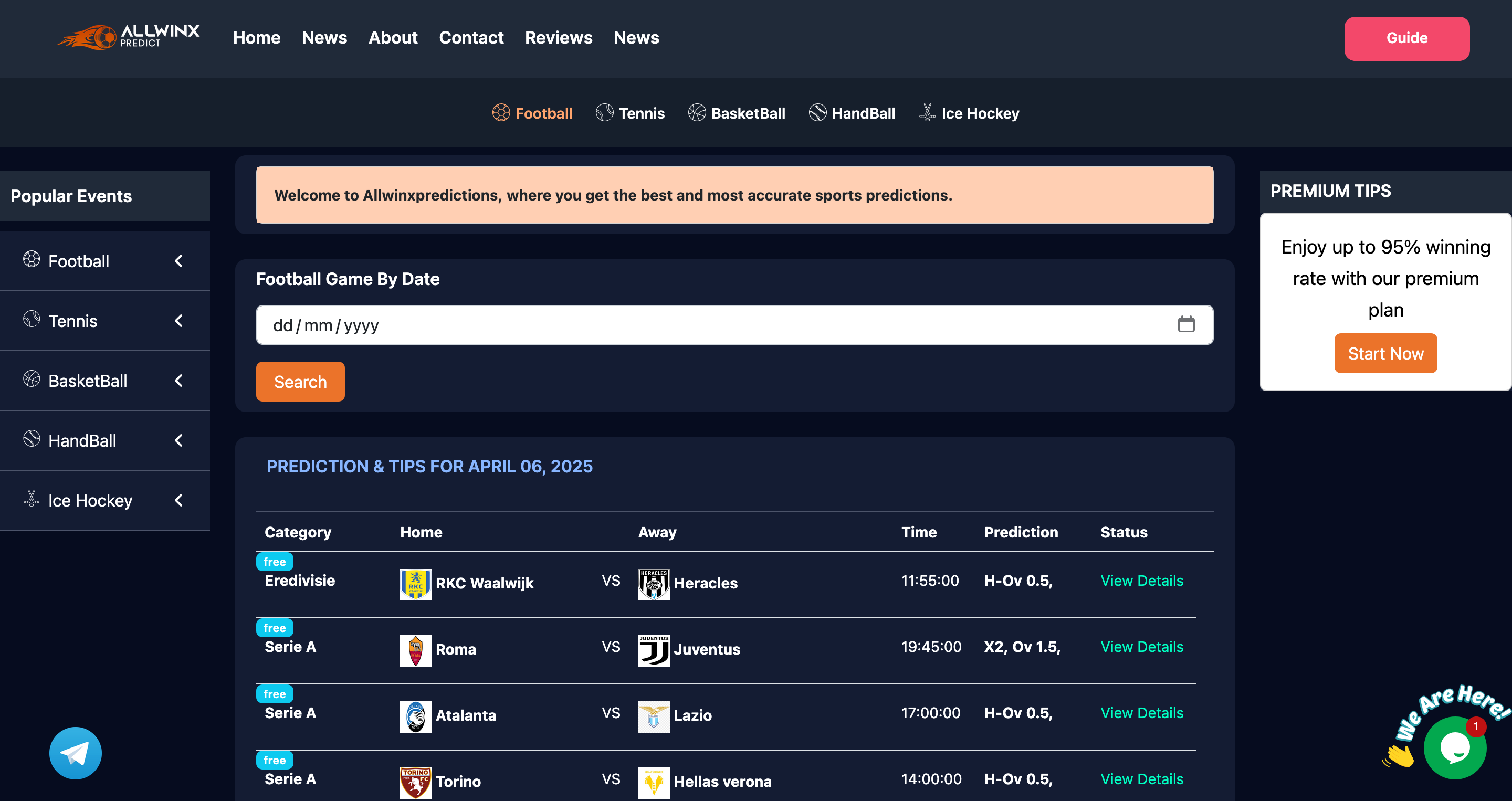View Details for Atalanta vs Lazio
Viewport: 1512px width, 801px height.
pyautogui.click(x=1142, y=713)
